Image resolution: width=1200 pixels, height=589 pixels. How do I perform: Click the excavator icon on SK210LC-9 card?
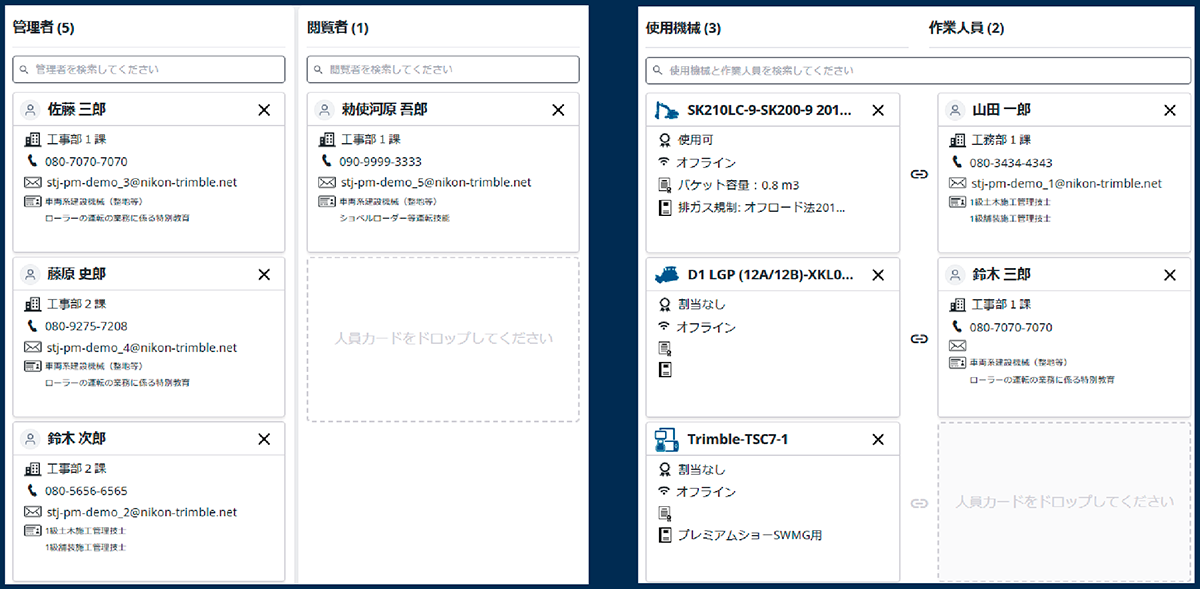[x=666, y=110]
